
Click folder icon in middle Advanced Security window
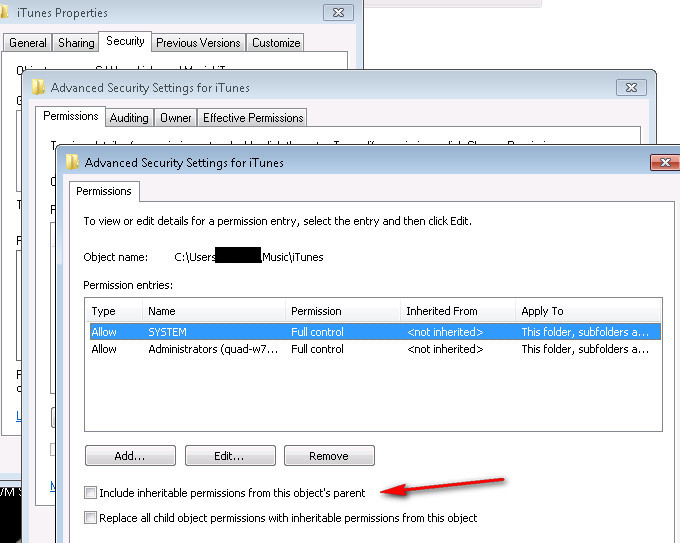pyautogui.click(x=38, y=87)
